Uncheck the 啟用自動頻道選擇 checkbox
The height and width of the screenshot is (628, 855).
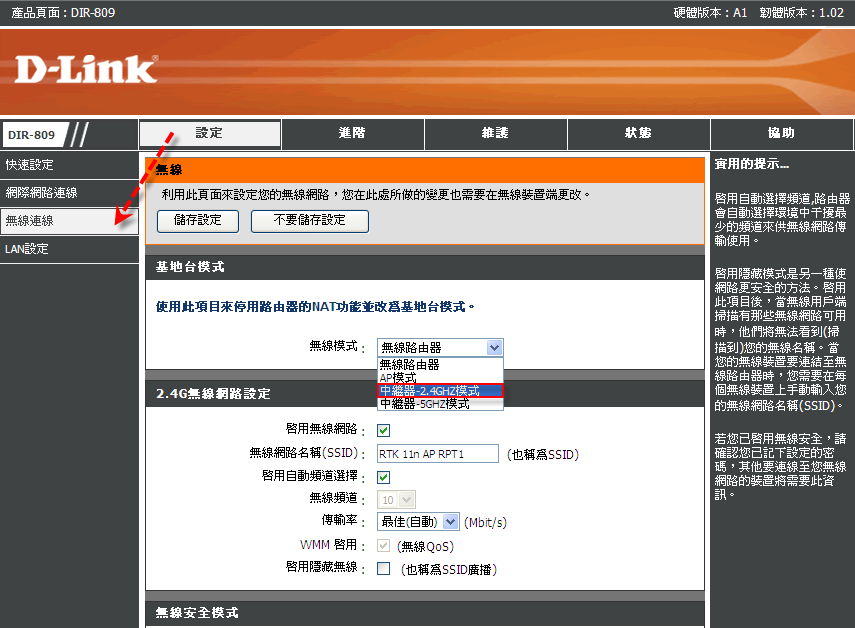coord(383,477)
